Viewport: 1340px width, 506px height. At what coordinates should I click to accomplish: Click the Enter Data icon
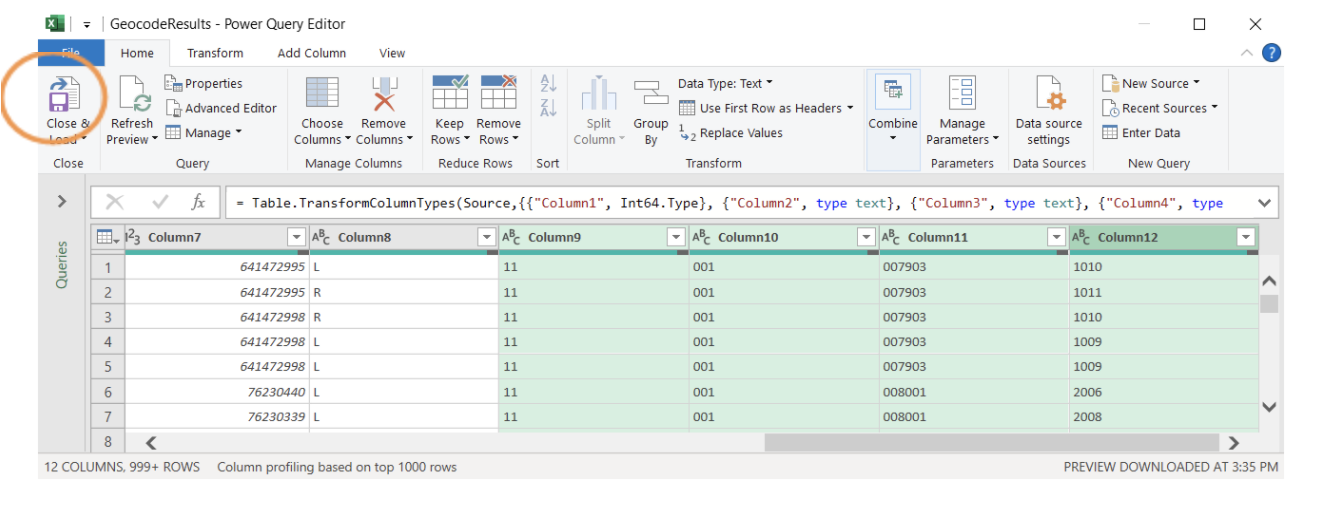tap(1110, 133)
